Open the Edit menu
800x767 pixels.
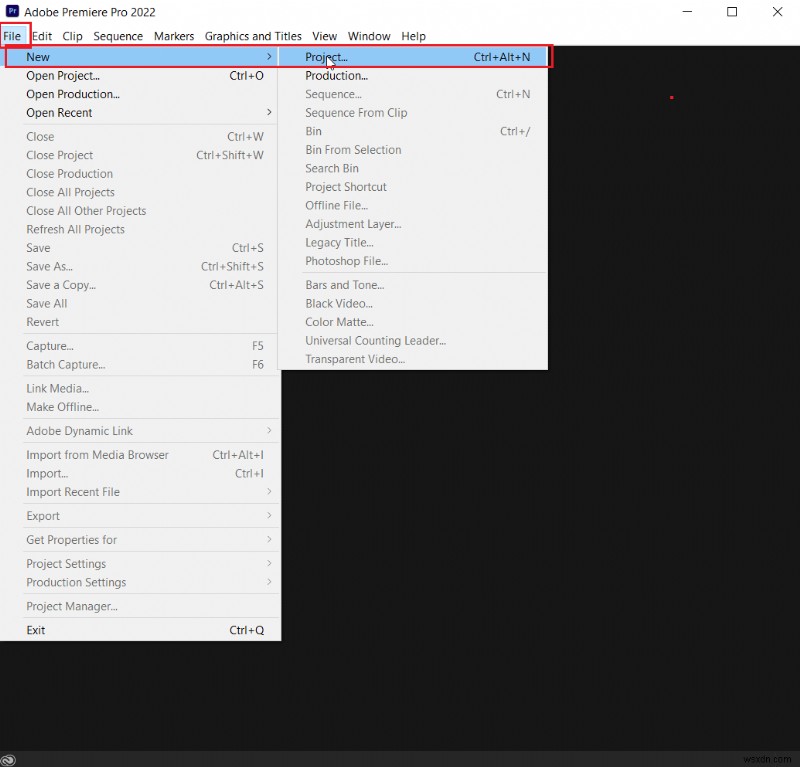coord(42,36)
